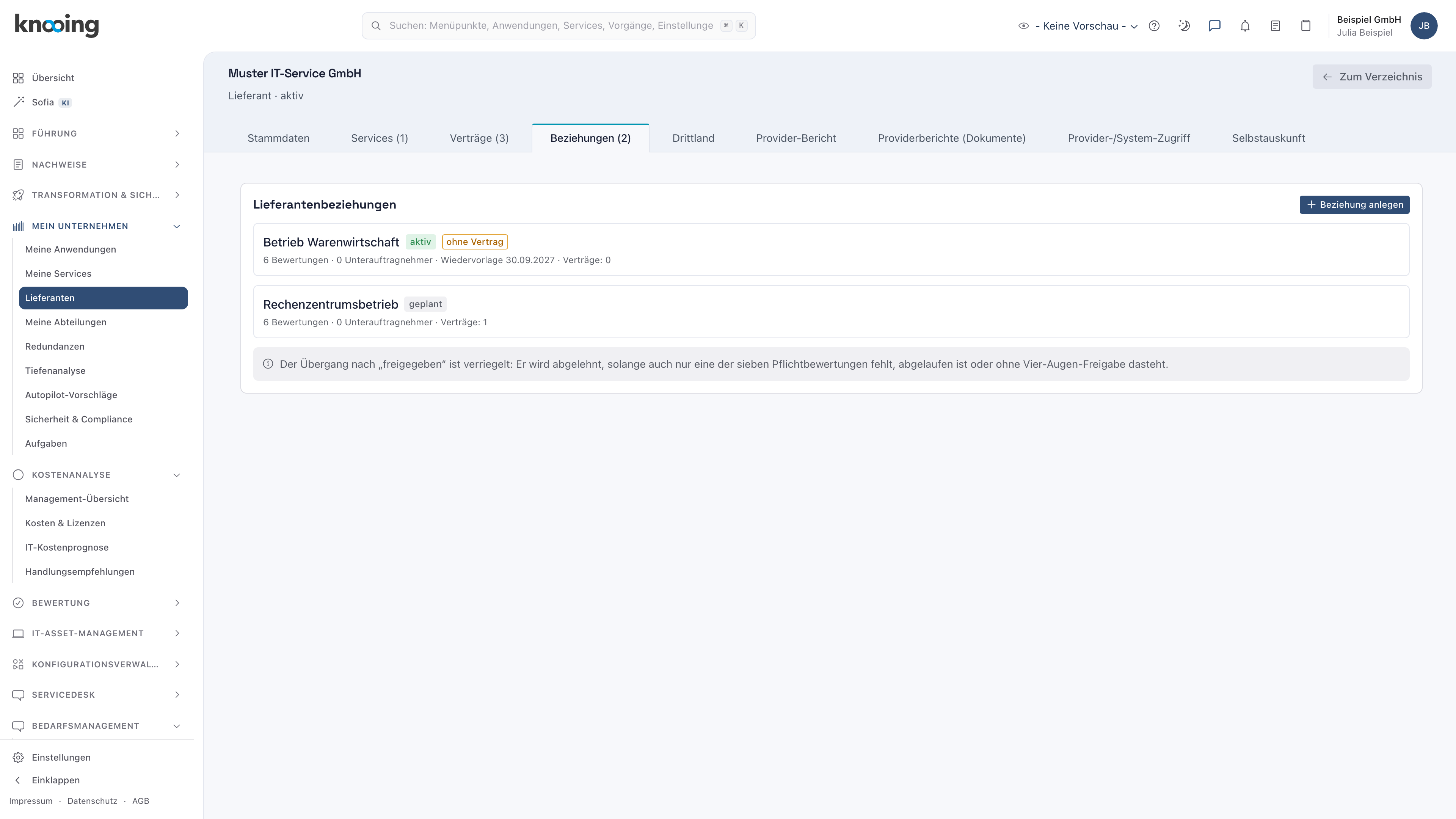The height and width of the screenshot is (819, 1456).
Task: Open the clipboard icon in header
Action: [x=1305, y=26]
